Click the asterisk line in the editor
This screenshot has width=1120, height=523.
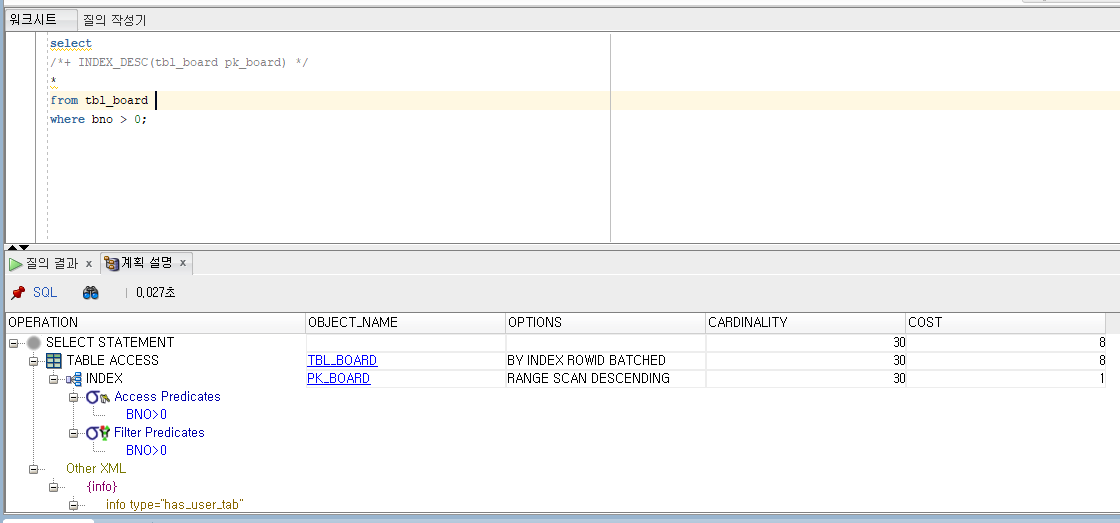(53, 81)
